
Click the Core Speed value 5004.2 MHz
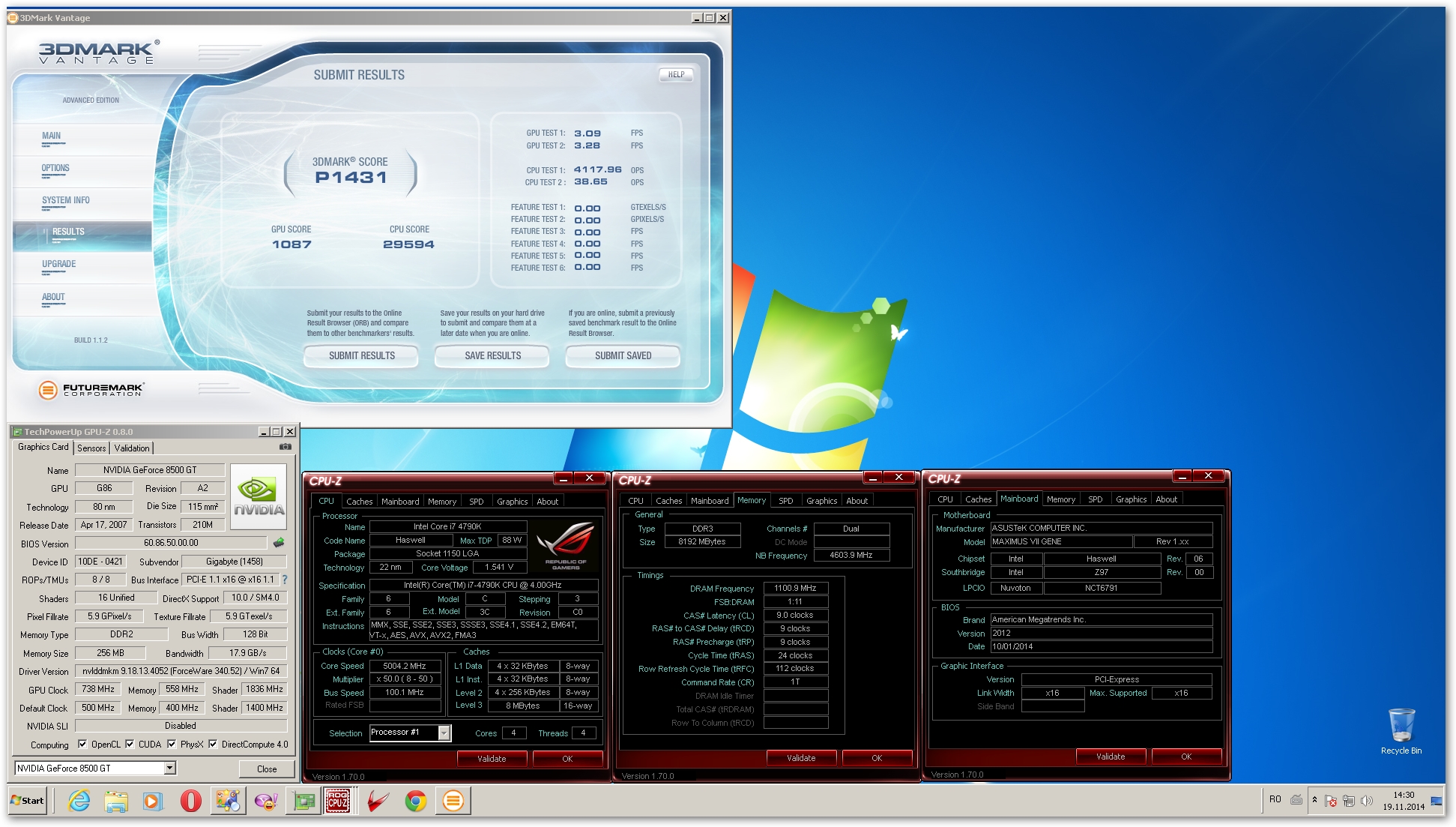(405, 666)
